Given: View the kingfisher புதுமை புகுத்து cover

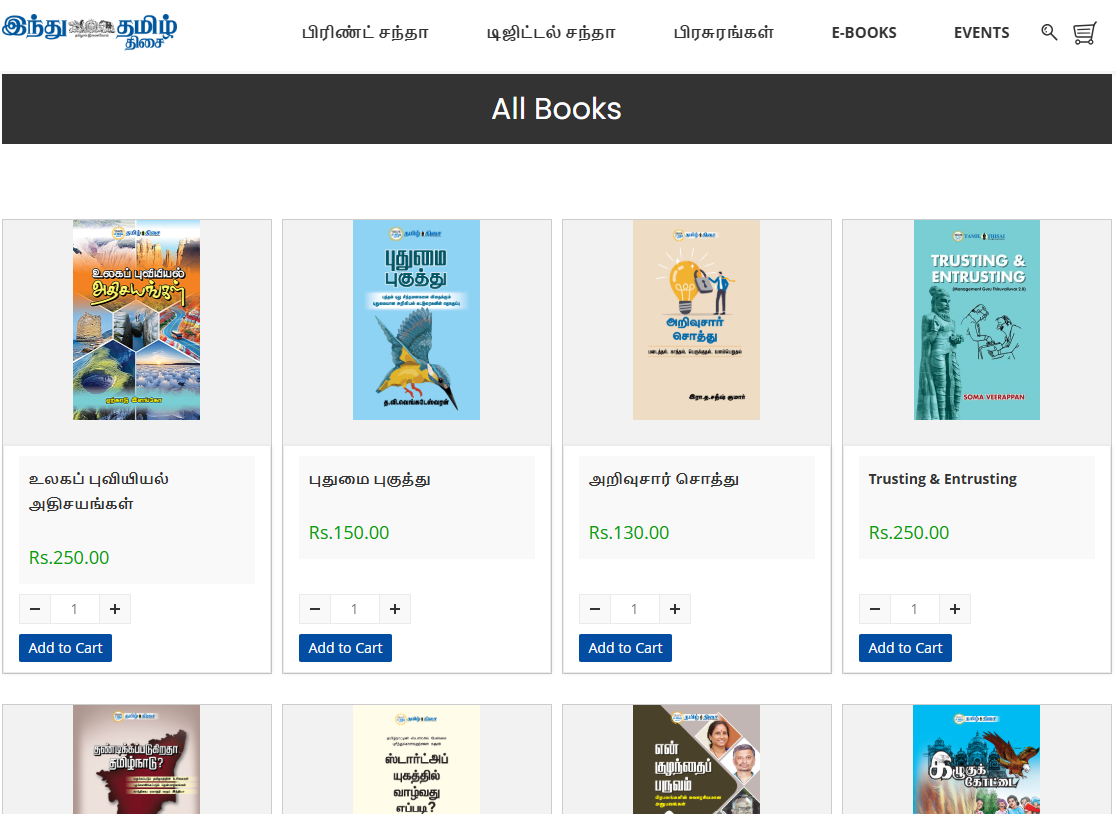Looking at the screenshot, I should 416,320.
